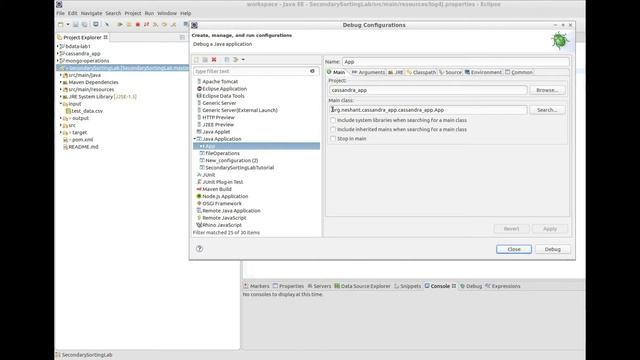Enable Include inherited mains when searching checkbox
The image size is (640, 360).
pos(333,129)
